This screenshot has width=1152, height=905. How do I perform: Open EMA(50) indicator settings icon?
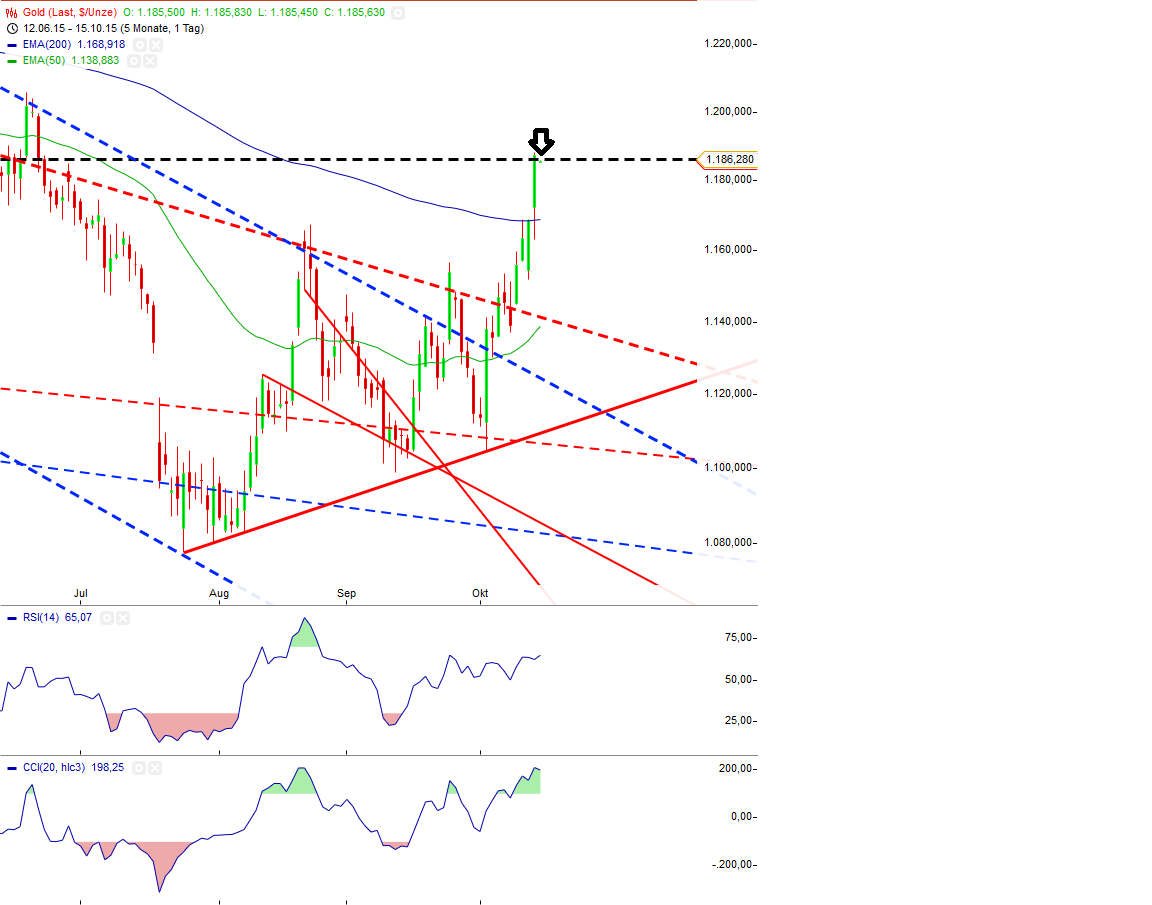click(x=133, y=60)
